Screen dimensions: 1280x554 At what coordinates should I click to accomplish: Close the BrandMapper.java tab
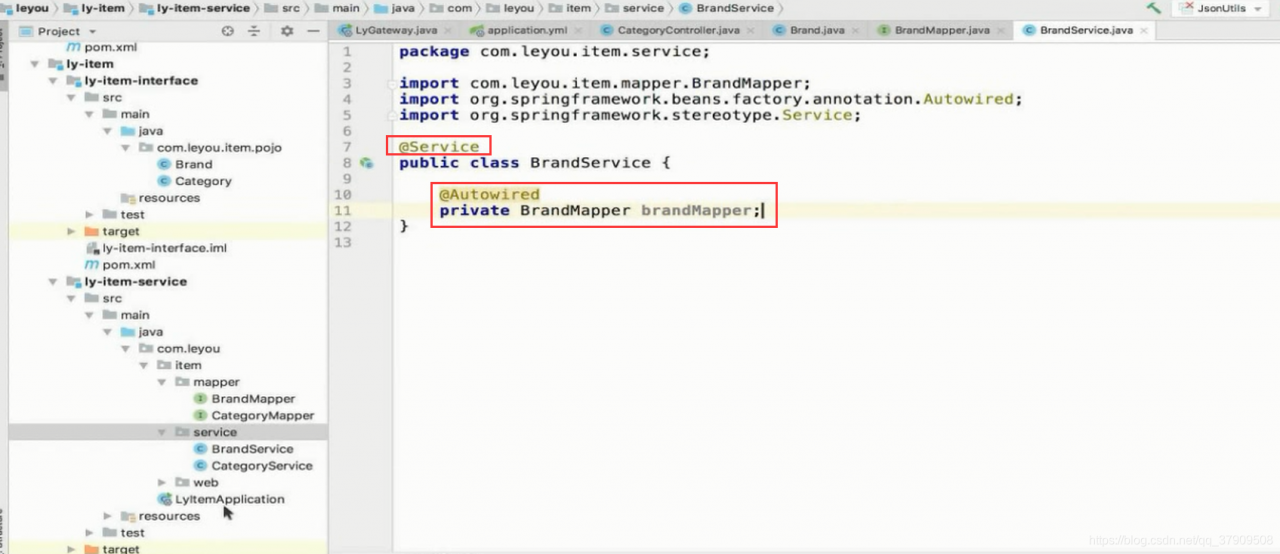[1001, 31]
